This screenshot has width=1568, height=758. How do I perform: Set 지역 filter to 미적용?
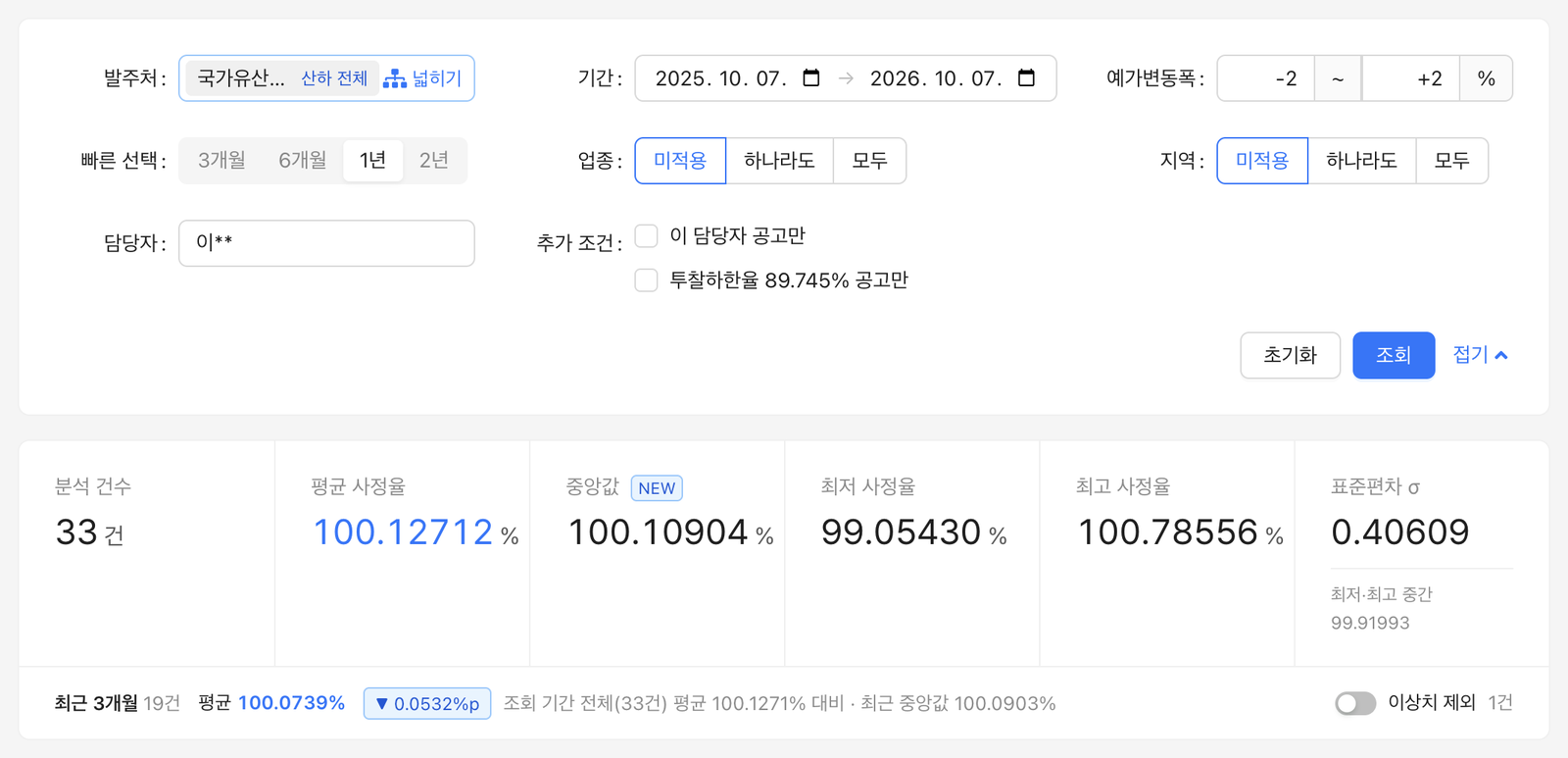[1262, 161]
